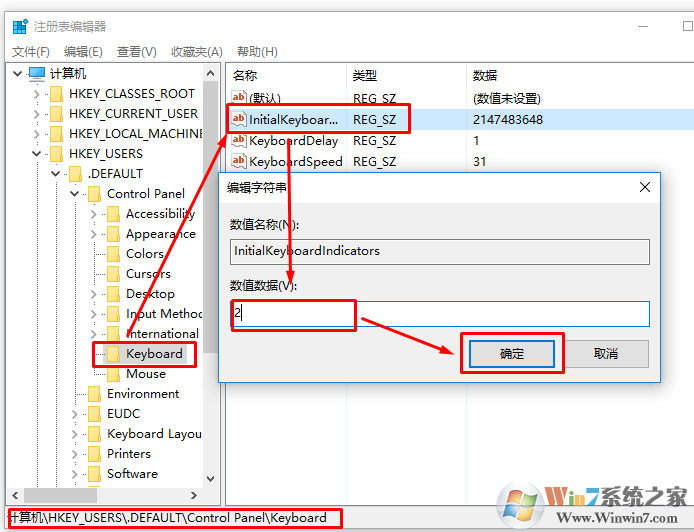Select the HKEY_LOCAL_MACHINE folder icon
The height and width of the screenshot is (532, 694).
[x=56, y=134]
